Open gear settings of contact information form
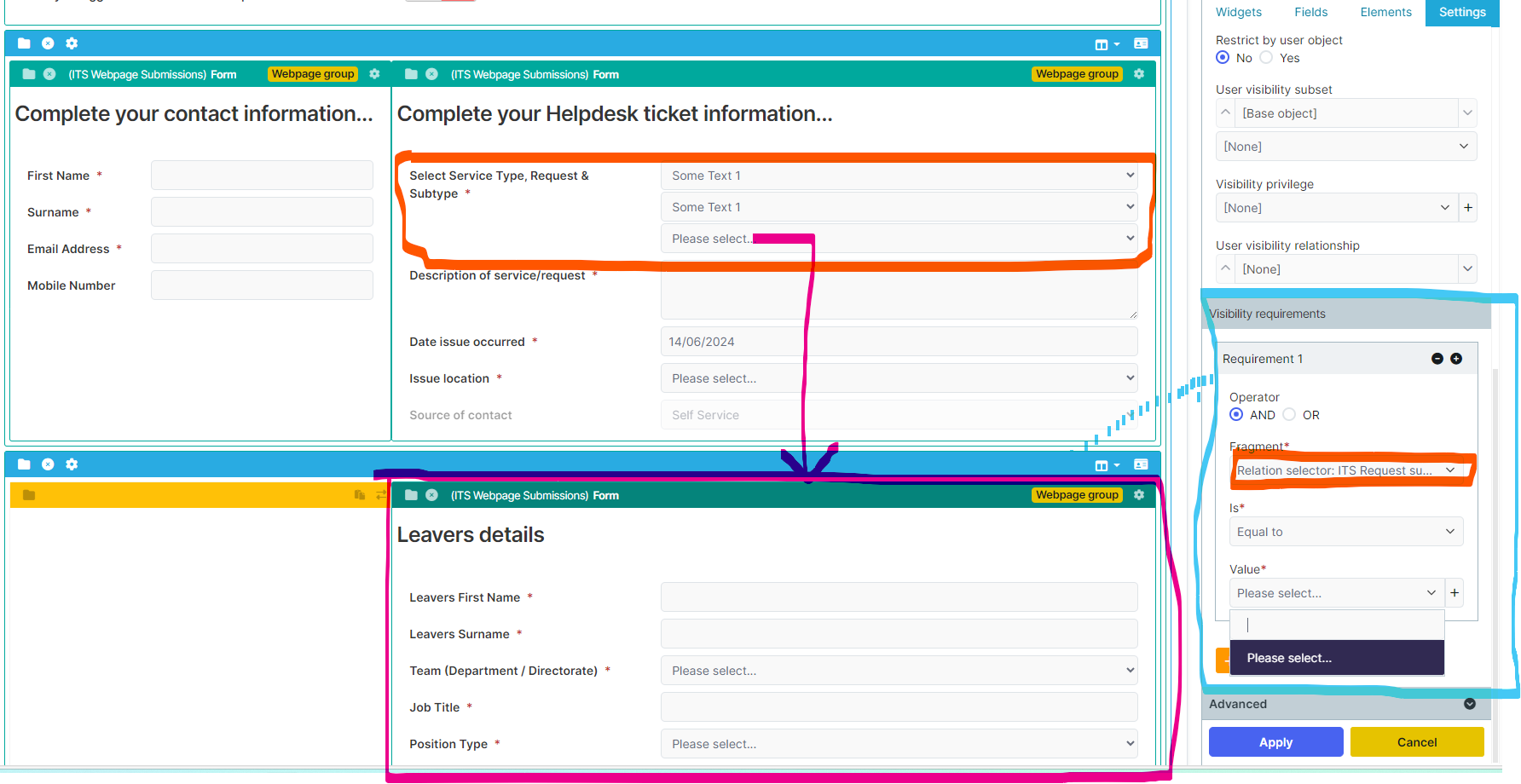Image resolution: width=1521 pixels, height=784 pixels. pyautogui.click(x=374, y=74)
